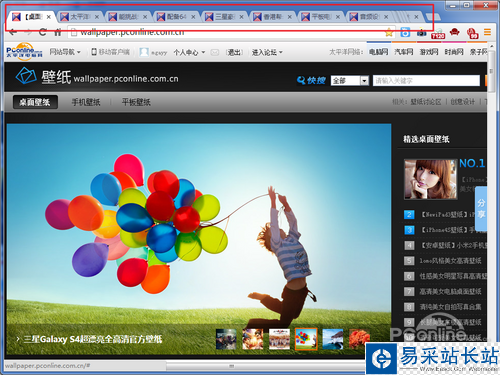Select the seaside slideshow thumbnail
Screen dimensions: 500x375
click(x=333, y=339)
